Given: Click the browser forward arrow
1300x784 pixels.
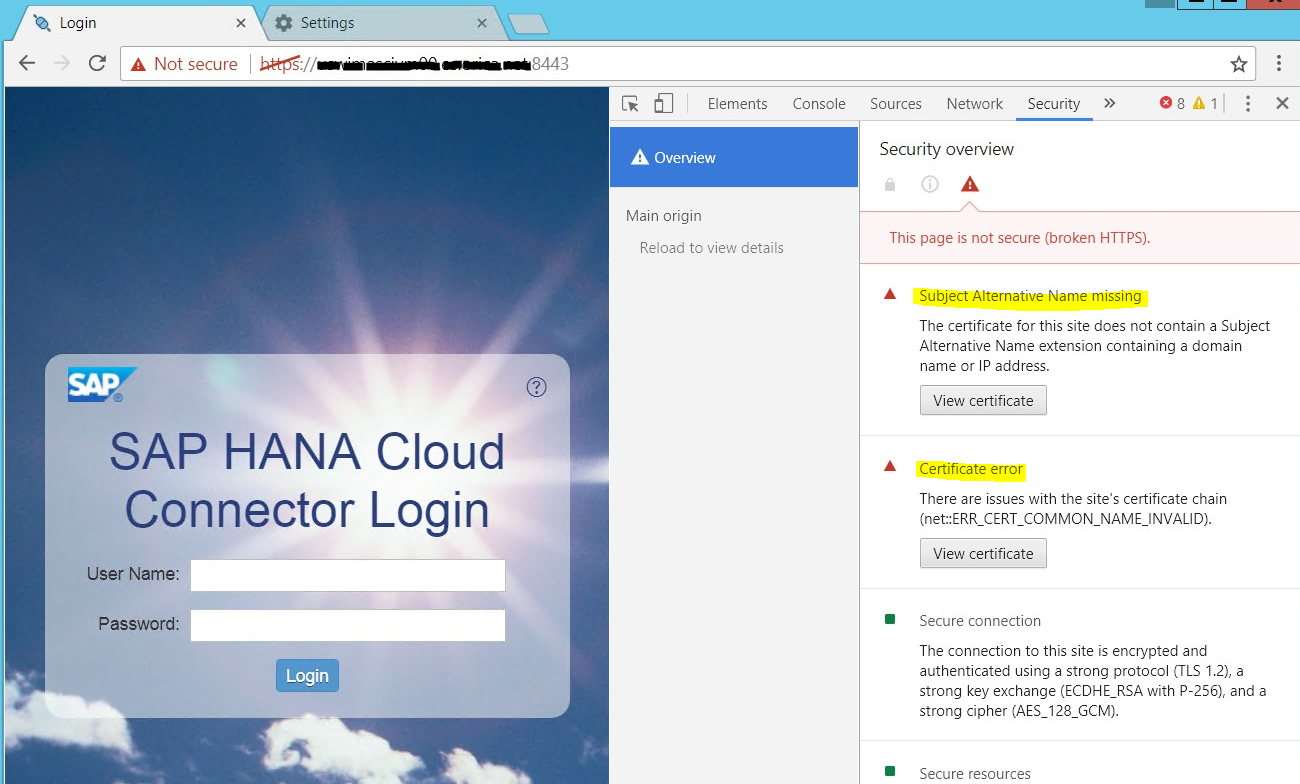Looking at the screenshot, I should click(x=62, y=63).
